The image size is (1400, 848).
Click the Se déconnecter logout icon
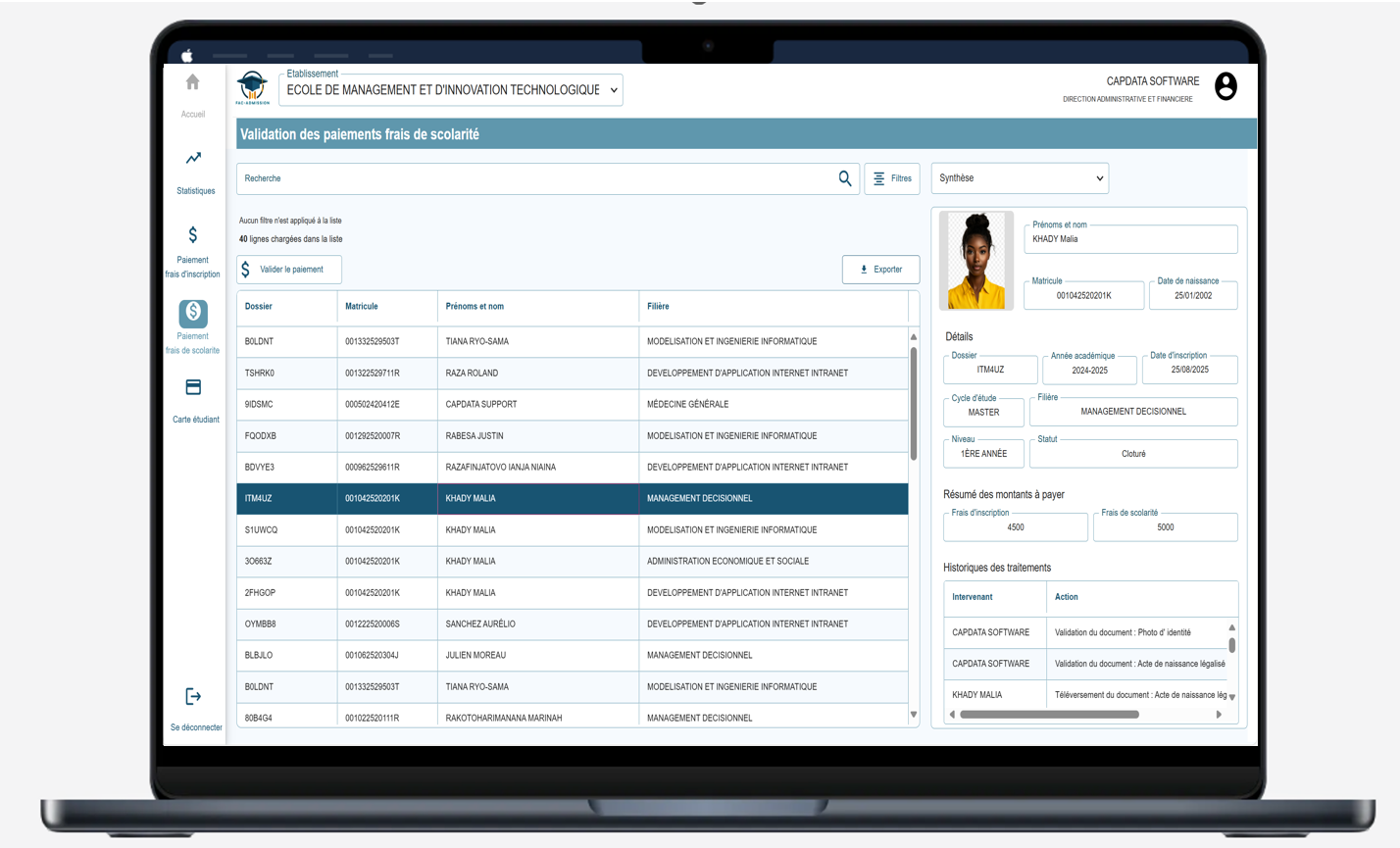click(x=193, y=697)
